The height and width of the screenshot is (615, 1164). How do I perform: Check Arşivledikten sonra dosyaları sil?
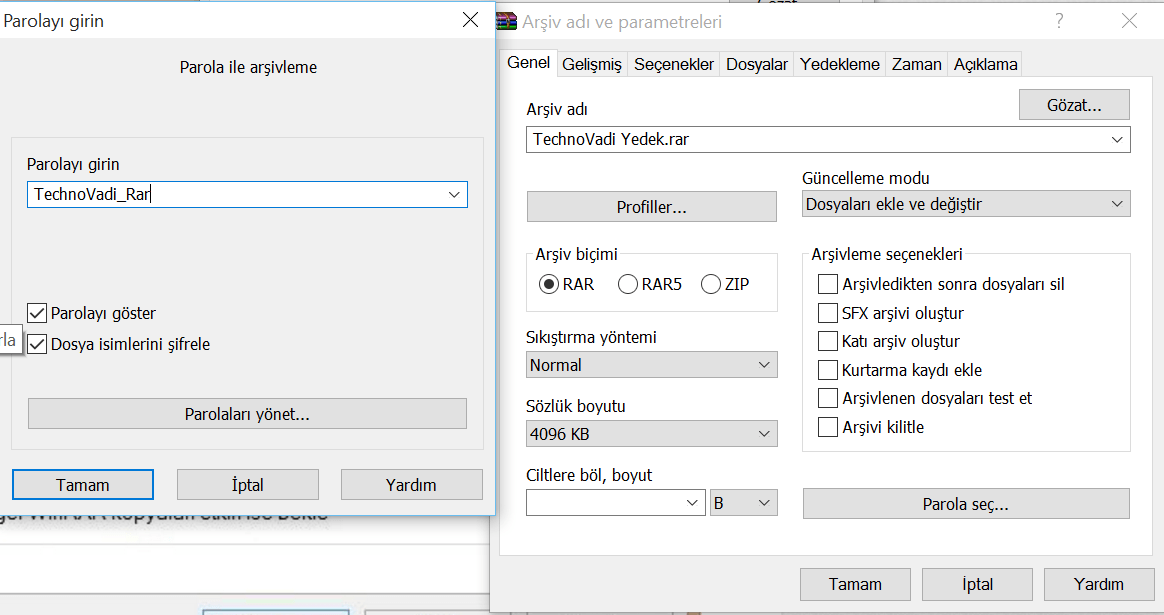pos(827,284)
